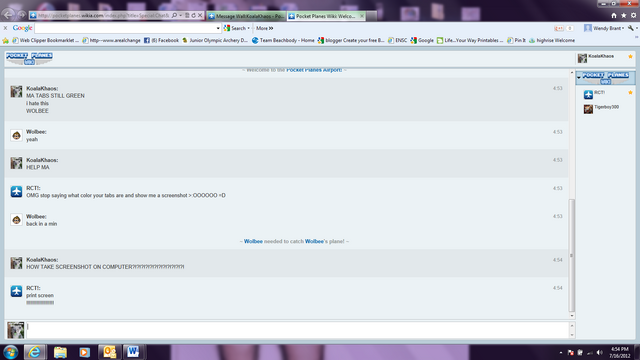This screenshot has height=360, width=640.
Task: Click the volume speaker tray icon
Action: (x=599, y=352)
